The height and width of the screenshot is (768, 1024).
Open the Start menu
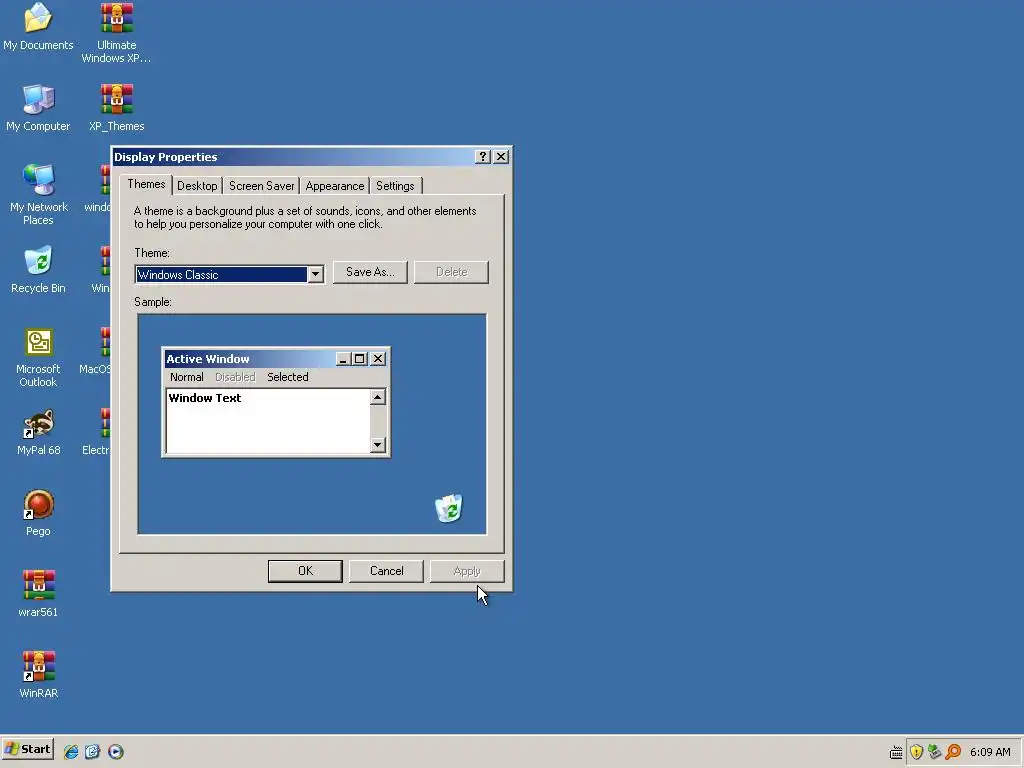27,750
